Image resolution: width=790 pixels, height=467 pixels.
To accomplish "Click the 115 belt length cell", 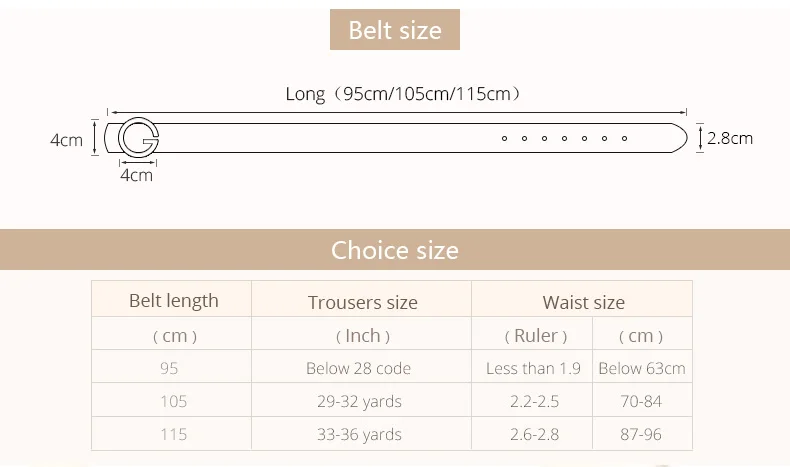I will point(173,434).
